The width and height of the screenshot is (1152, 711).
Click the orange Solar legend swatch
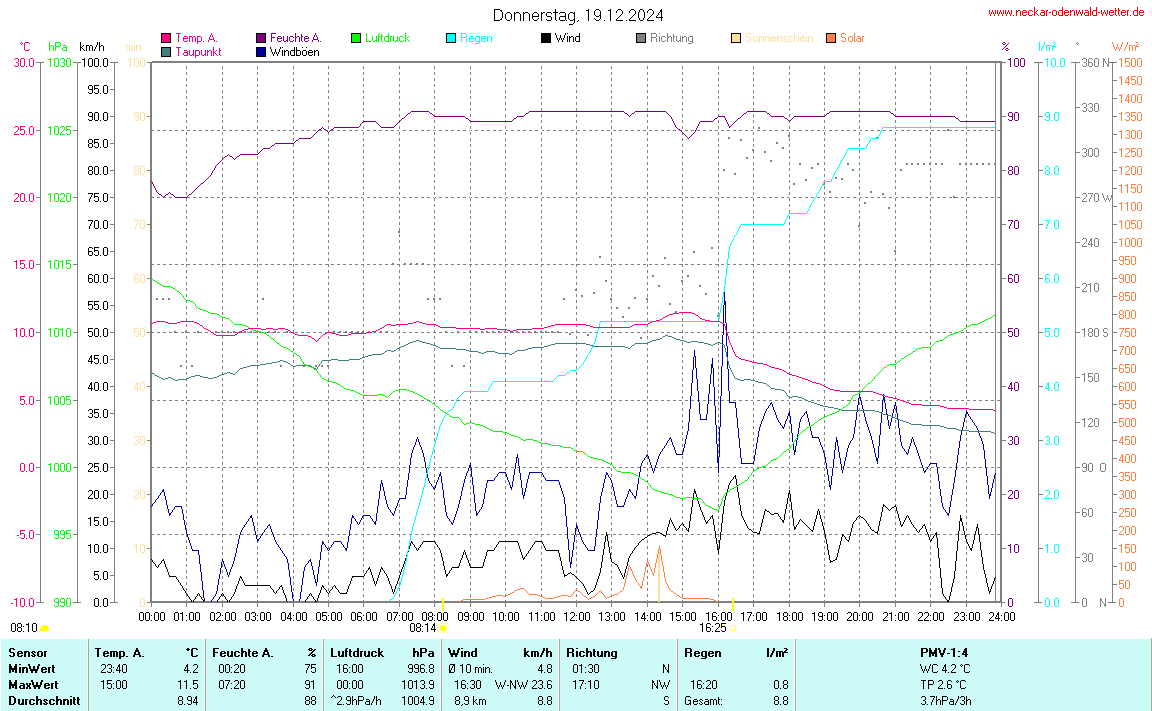click(831, 39)
